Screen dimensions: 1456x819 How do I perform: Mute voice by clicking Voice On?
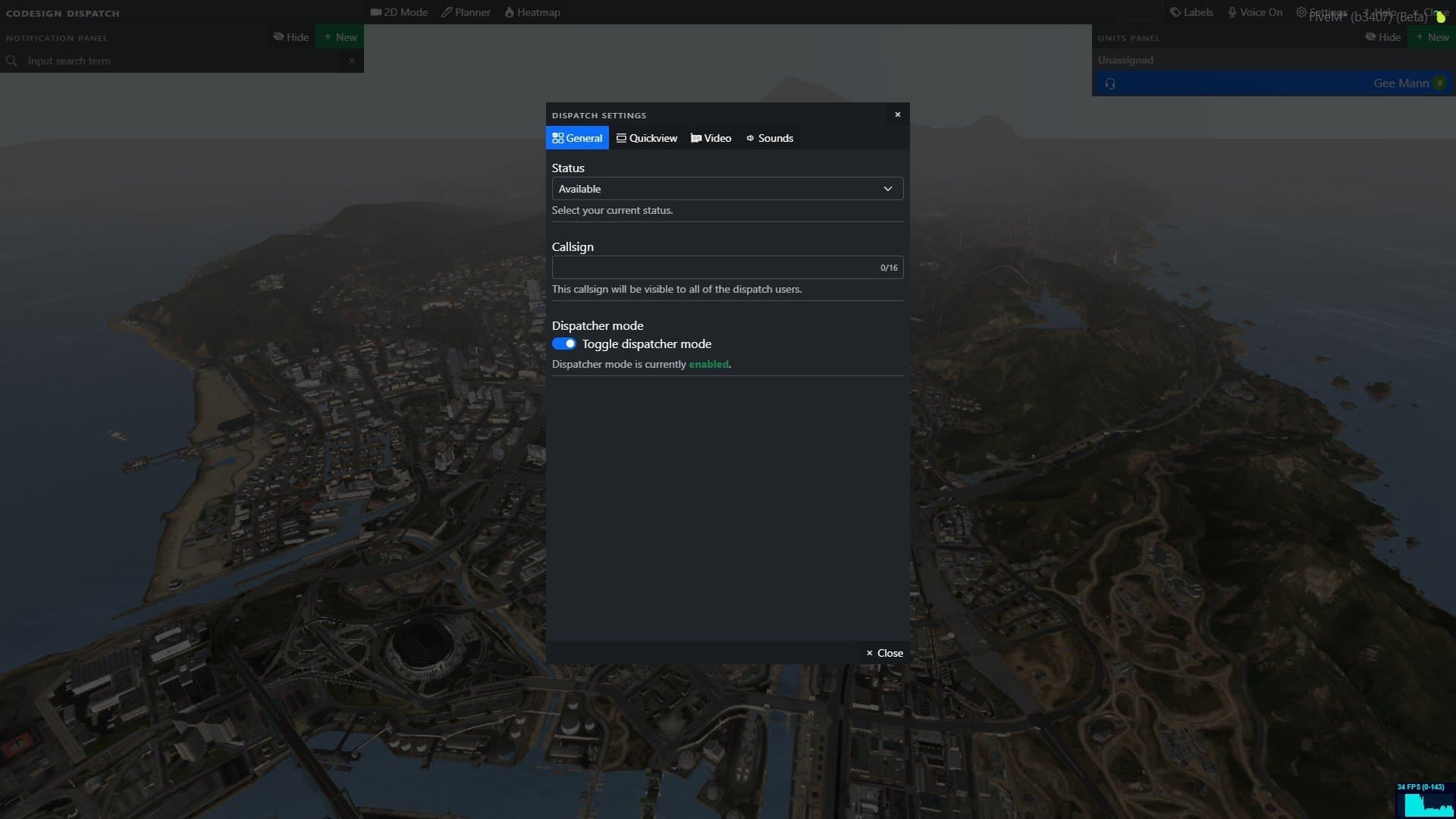tap(1254, 11)
